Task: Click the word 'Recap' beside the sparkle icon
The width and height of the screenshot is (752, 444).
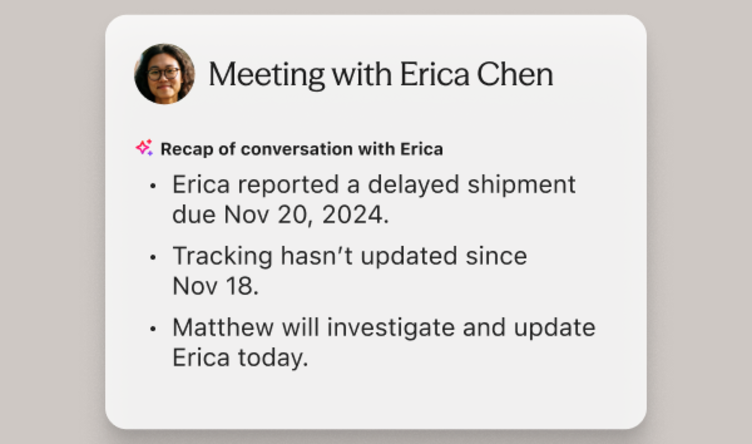Action: 187,150
